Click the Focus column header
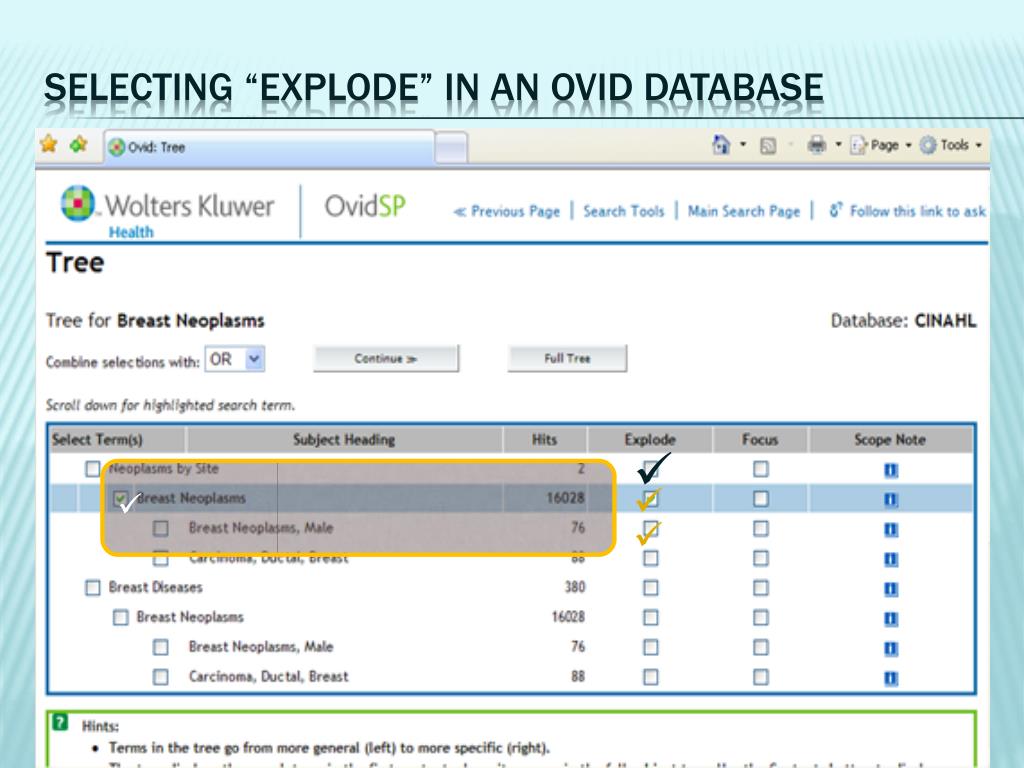 pos(760,440)
